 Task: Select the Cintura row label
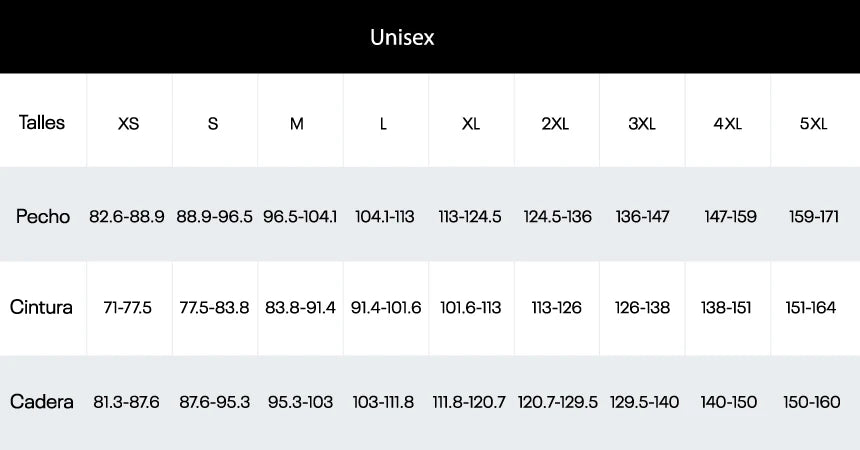[42, 307]
